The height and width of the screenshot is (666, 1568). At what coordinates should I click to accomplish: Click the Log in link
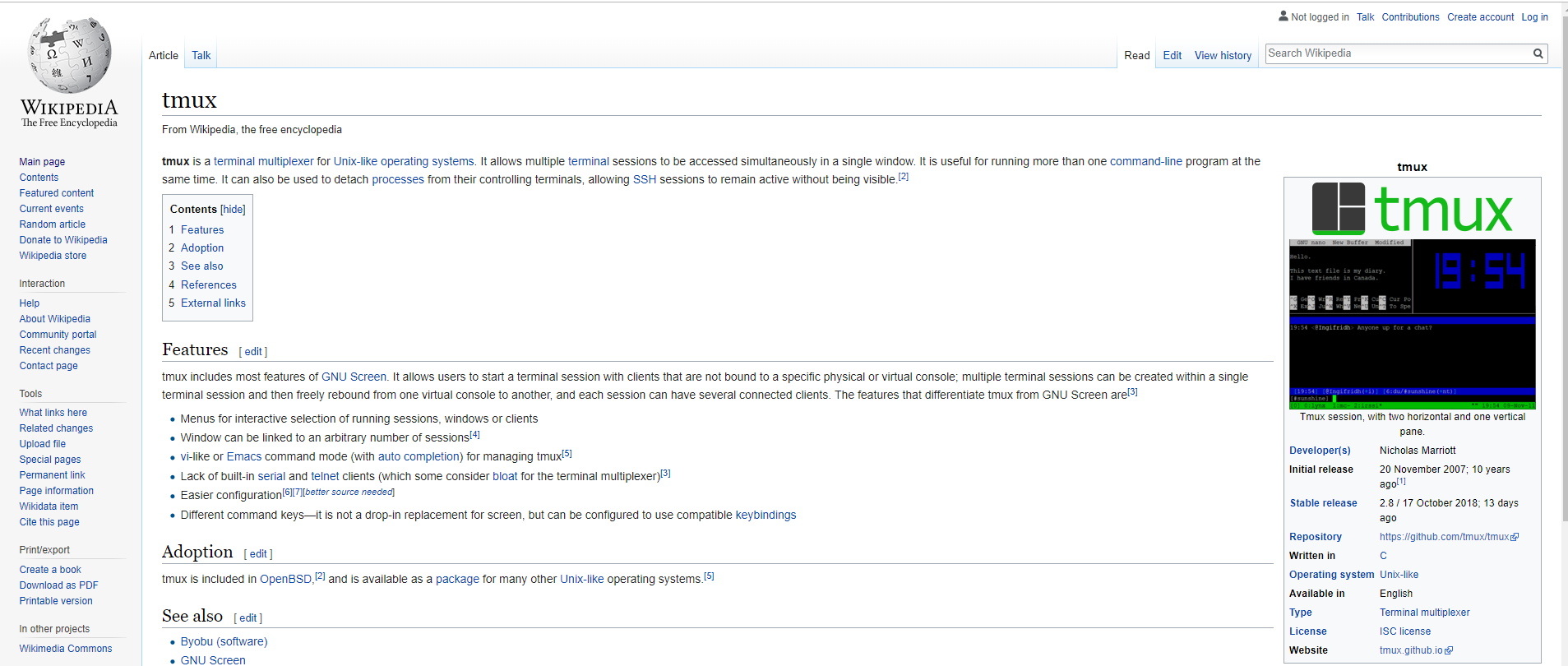[1534, 17]
